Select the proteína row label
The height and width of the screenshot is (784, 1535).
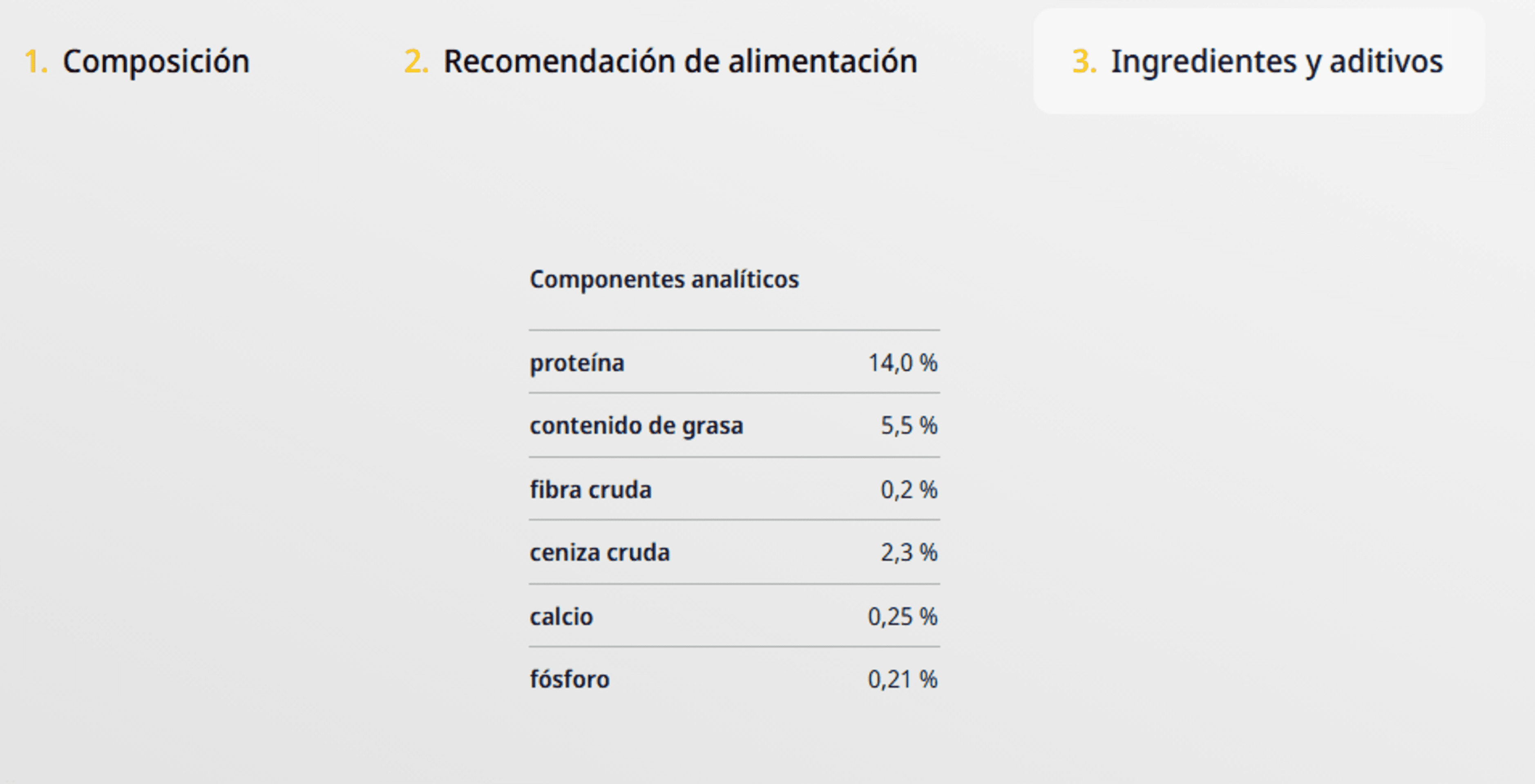pos(577,363)
